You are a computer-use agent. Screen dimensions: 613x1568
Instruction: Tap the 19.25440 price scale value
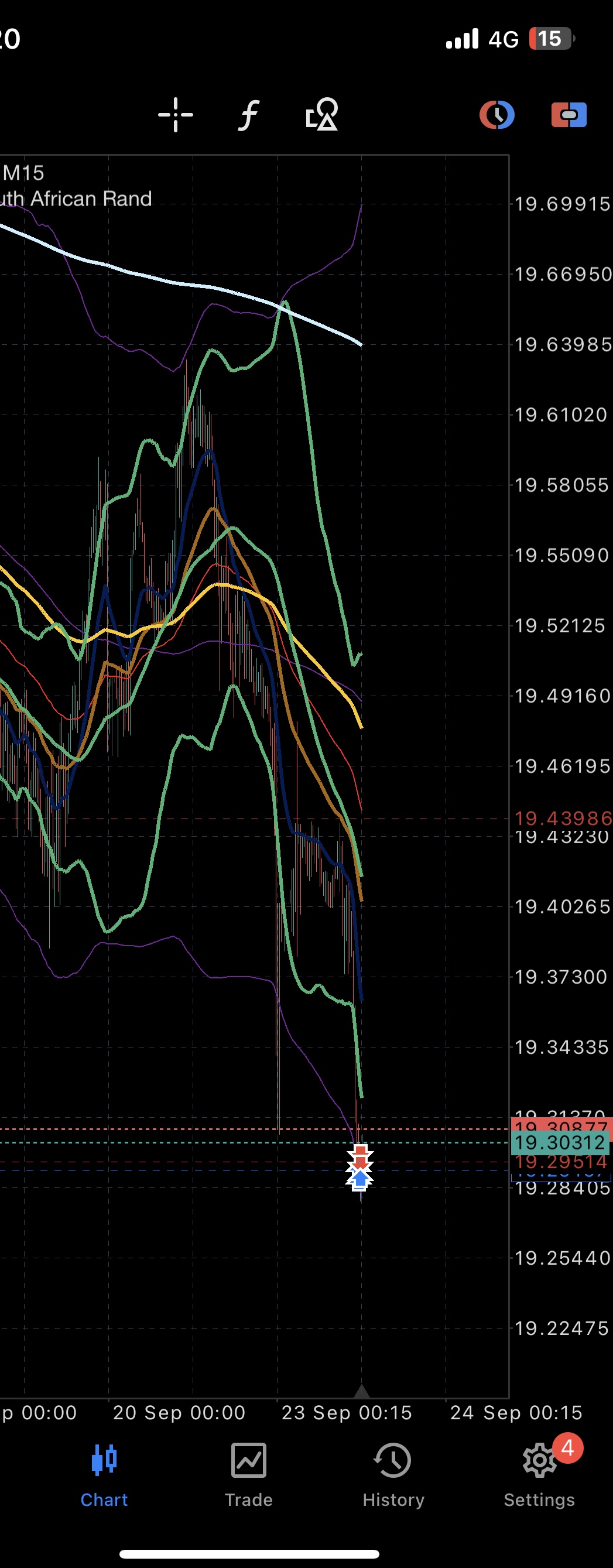[563, 1258]
